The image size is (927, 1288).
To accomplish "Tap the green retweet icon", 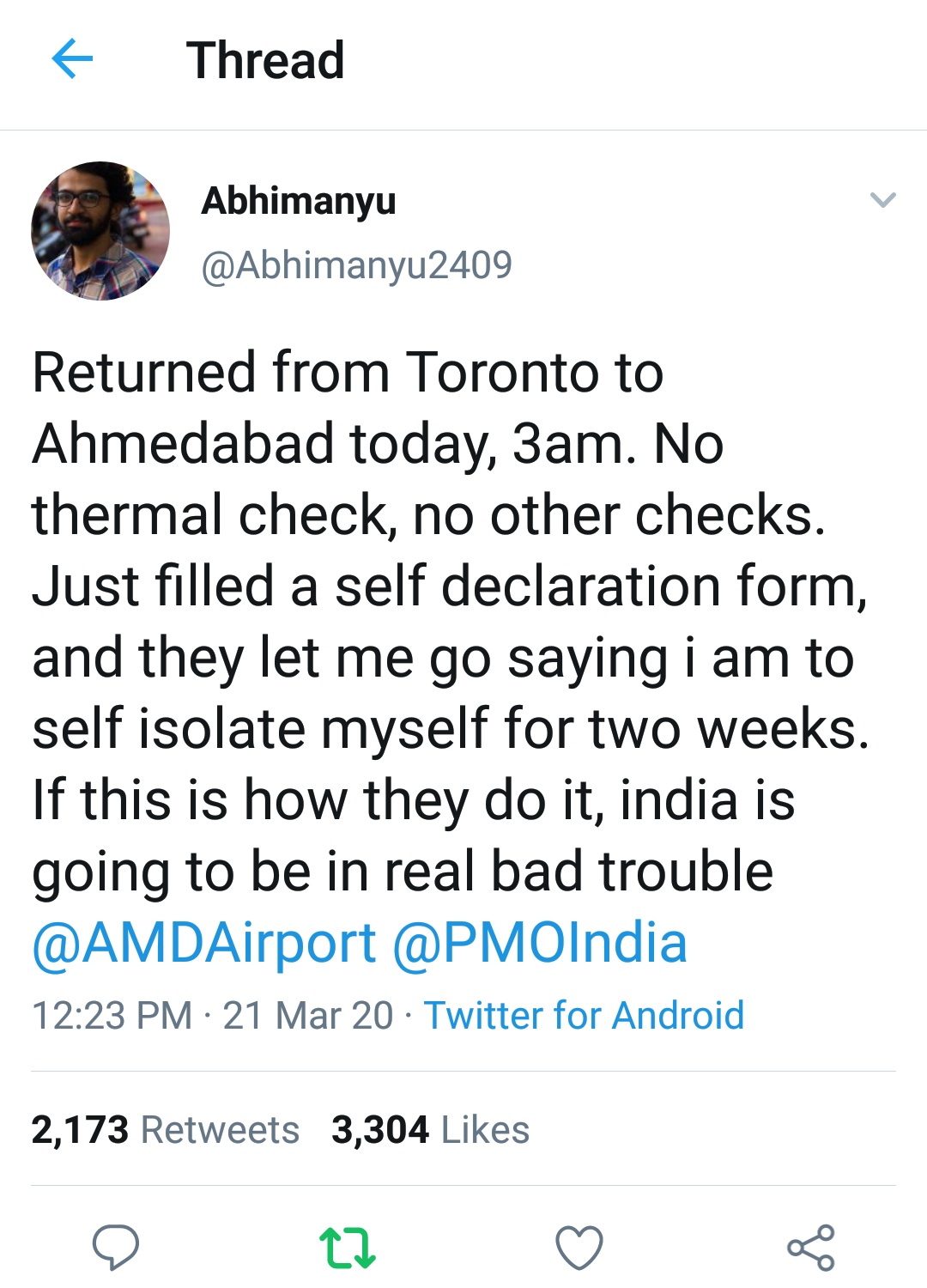I will click(x=347, y=1248).
